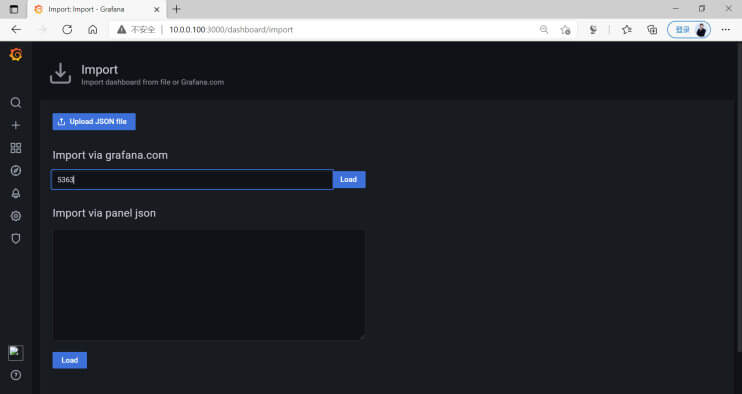Open browser extensions icon
This screenshot has width=742, height=394.
click(593, 30)
